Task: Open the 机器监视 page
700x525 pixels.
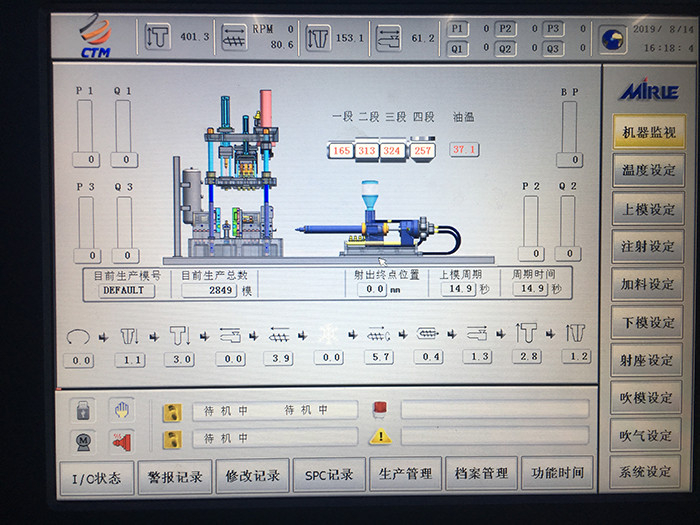Action: [x=649, y=132]
